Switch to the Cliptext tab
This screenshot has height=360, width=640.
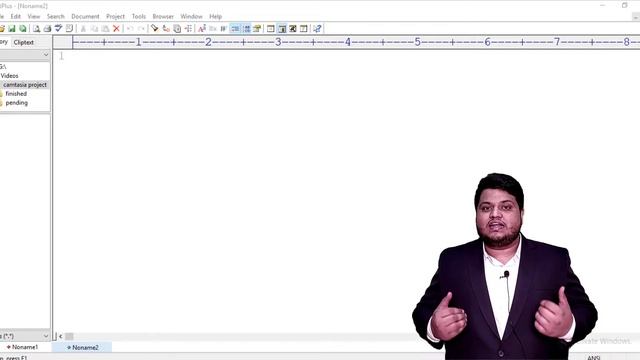(x=24, y=42)
